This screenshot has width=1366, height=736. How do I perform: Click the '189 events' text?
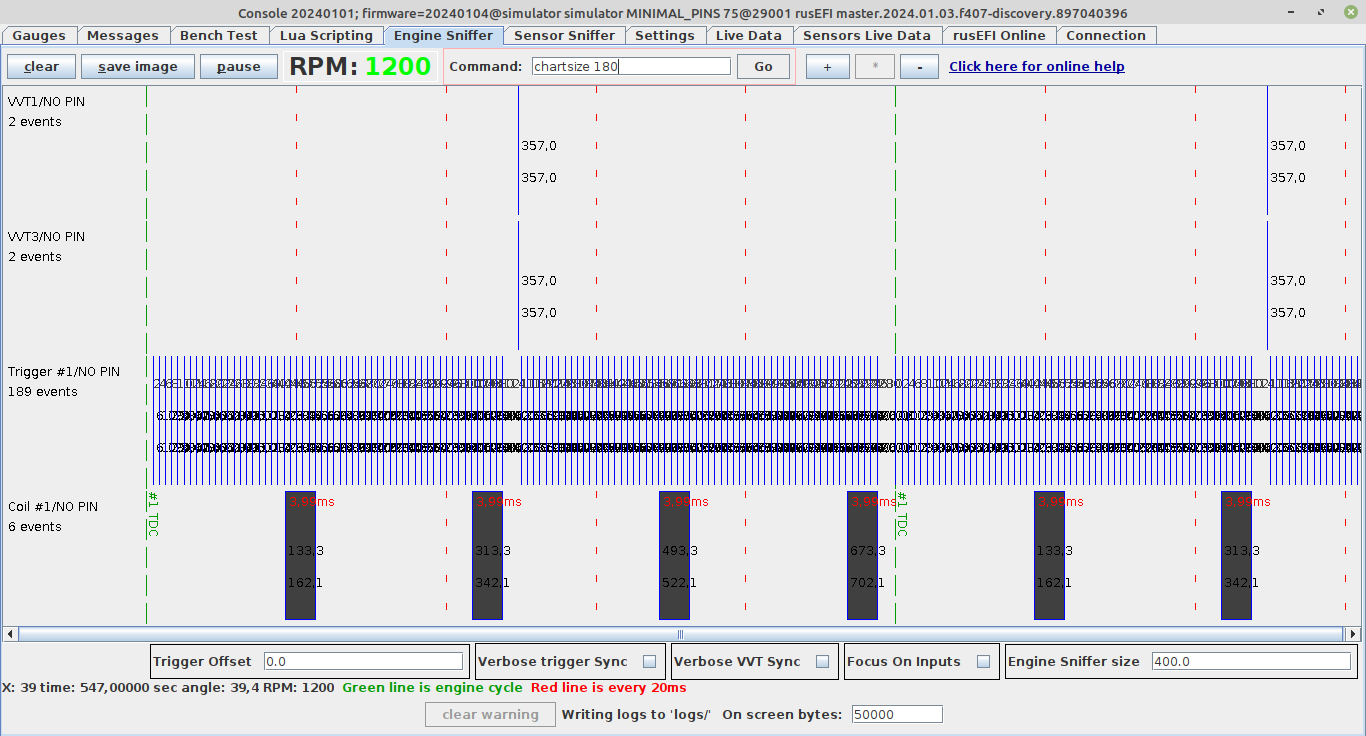(42, 391)
